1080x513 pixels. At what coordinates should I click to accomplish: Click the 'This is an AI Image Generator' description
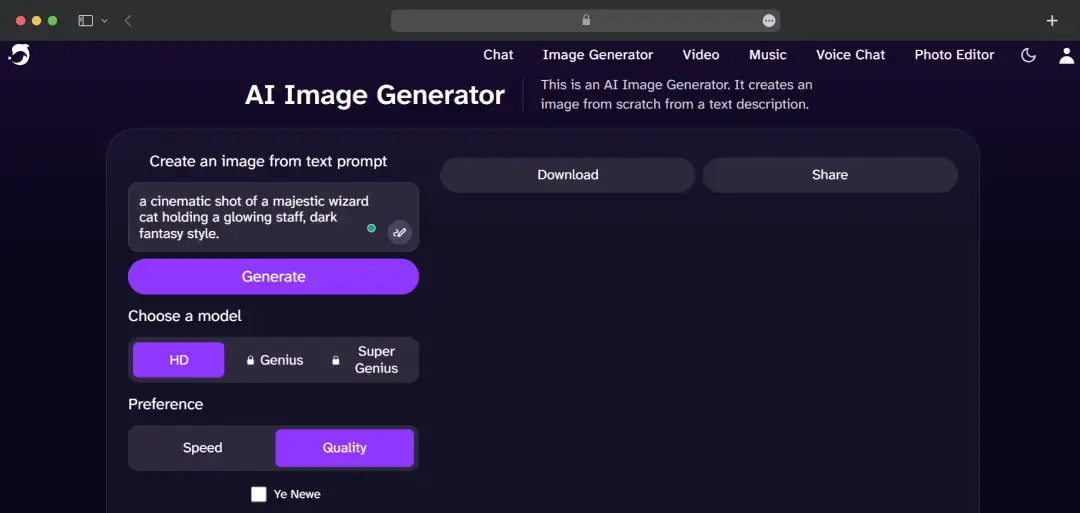(x=676, y=95)
